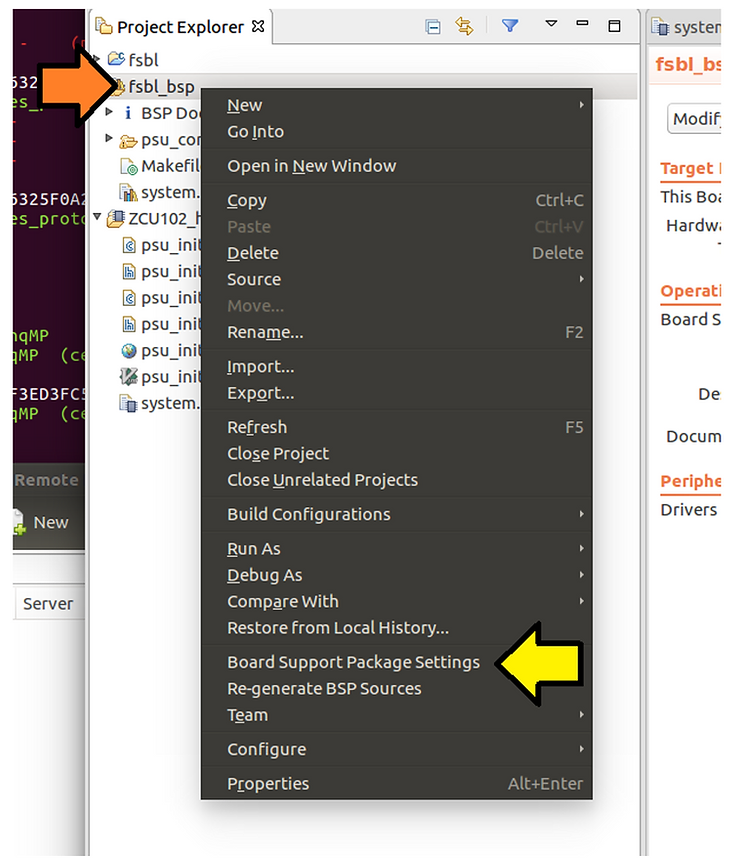Click the psu_cor folder icon
Viewport: 740px width, 858px height.
point(128,141)
